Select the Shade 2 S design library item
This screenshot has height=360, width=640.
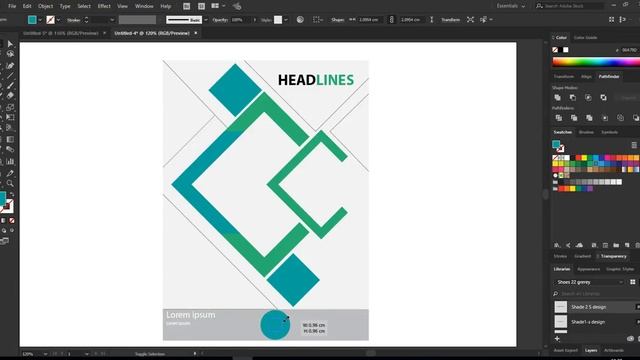pyautogui.click(x=596, y=307)
